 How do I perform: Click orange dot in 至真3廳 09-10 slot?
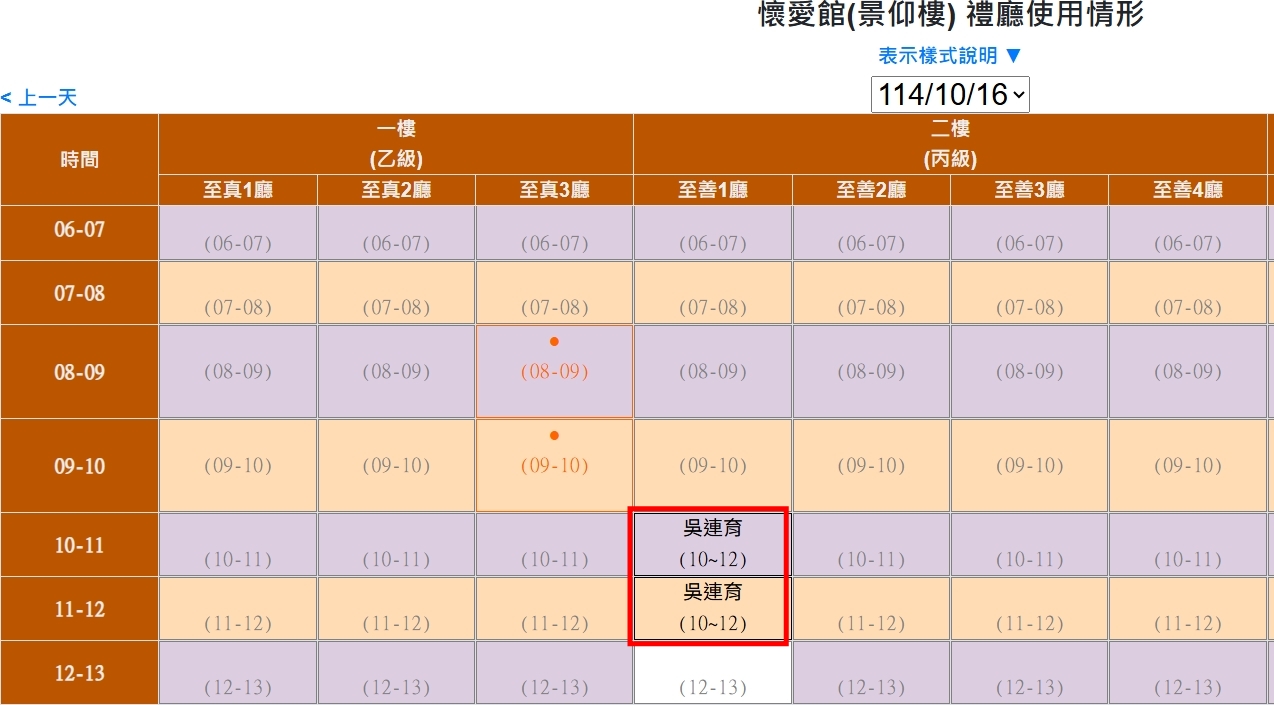click(554, 436)
